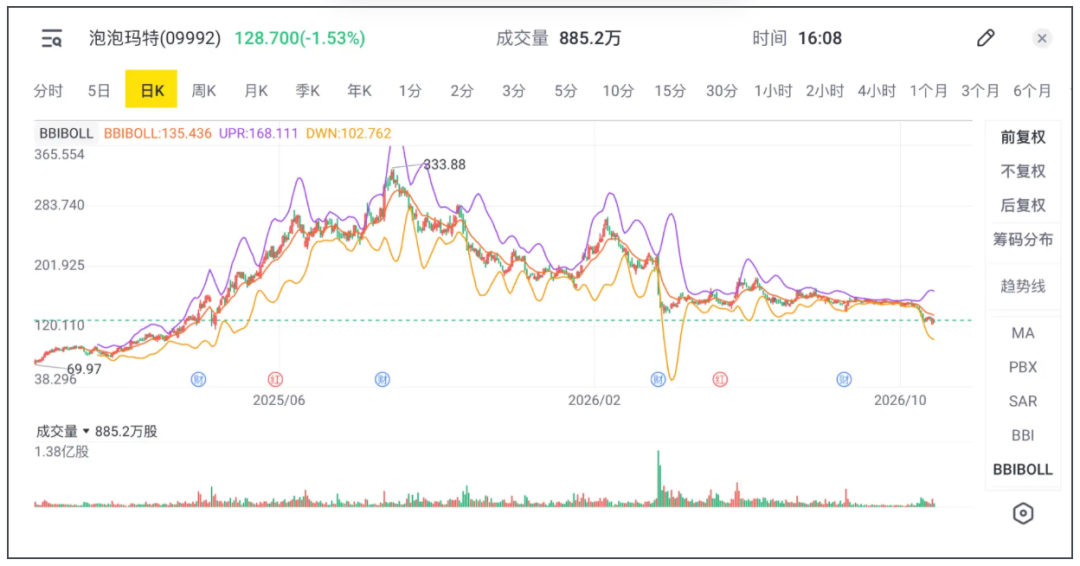This screenshot has width=1080, height=566.
Task: Click the 时间 16:08 readout
Action: tap(797, 38)
